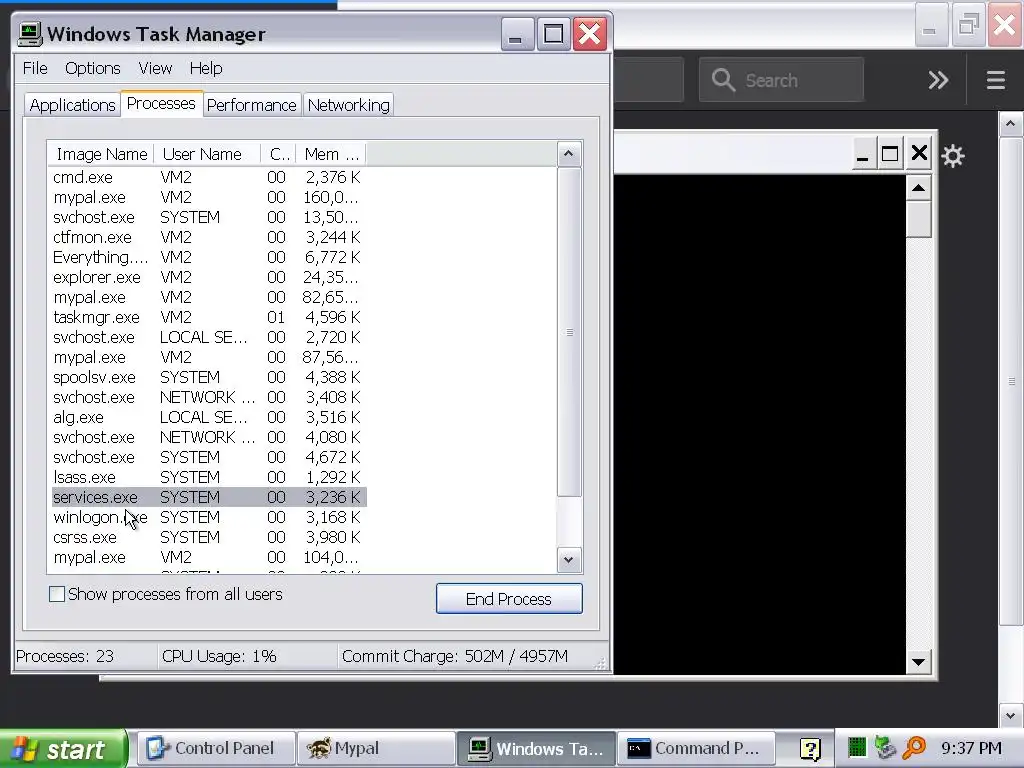Click the black console window's up arrow
The width and height of the screenshot is (1024, 768).
pos(918,188)
